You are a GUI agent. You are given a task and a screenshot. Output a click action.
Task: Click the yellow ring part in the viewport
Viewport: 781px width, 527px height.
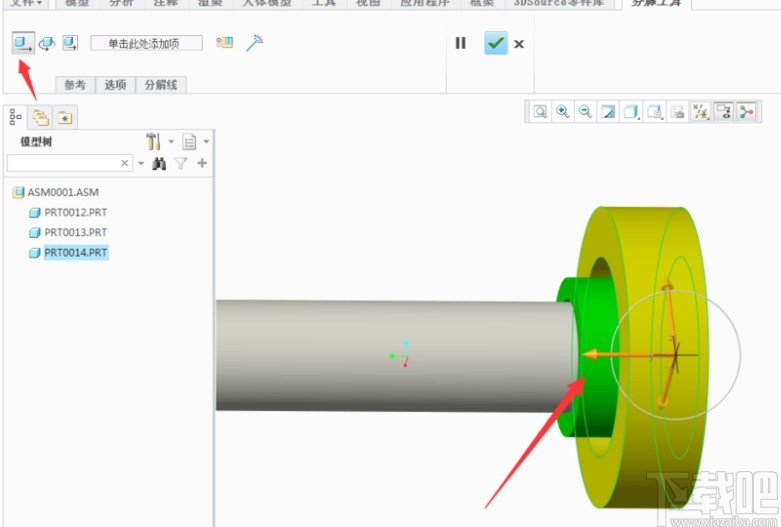click(643, 239)
